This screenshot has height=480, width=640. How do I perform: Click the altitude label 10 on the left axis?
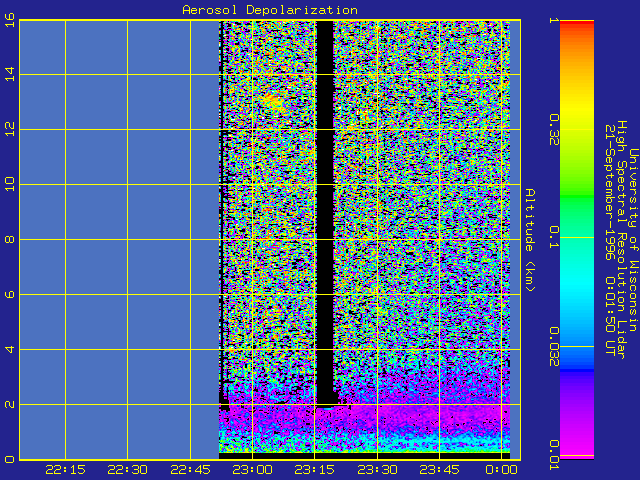(10, 184)
